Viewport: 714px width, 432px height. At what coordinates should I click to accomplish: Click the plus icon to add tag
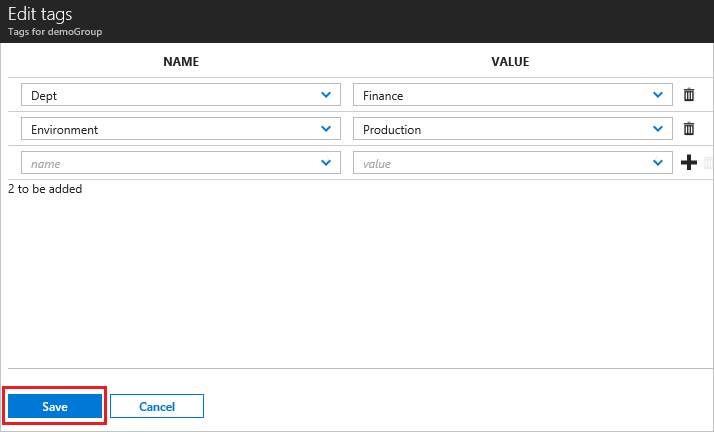tap(689, 163)
